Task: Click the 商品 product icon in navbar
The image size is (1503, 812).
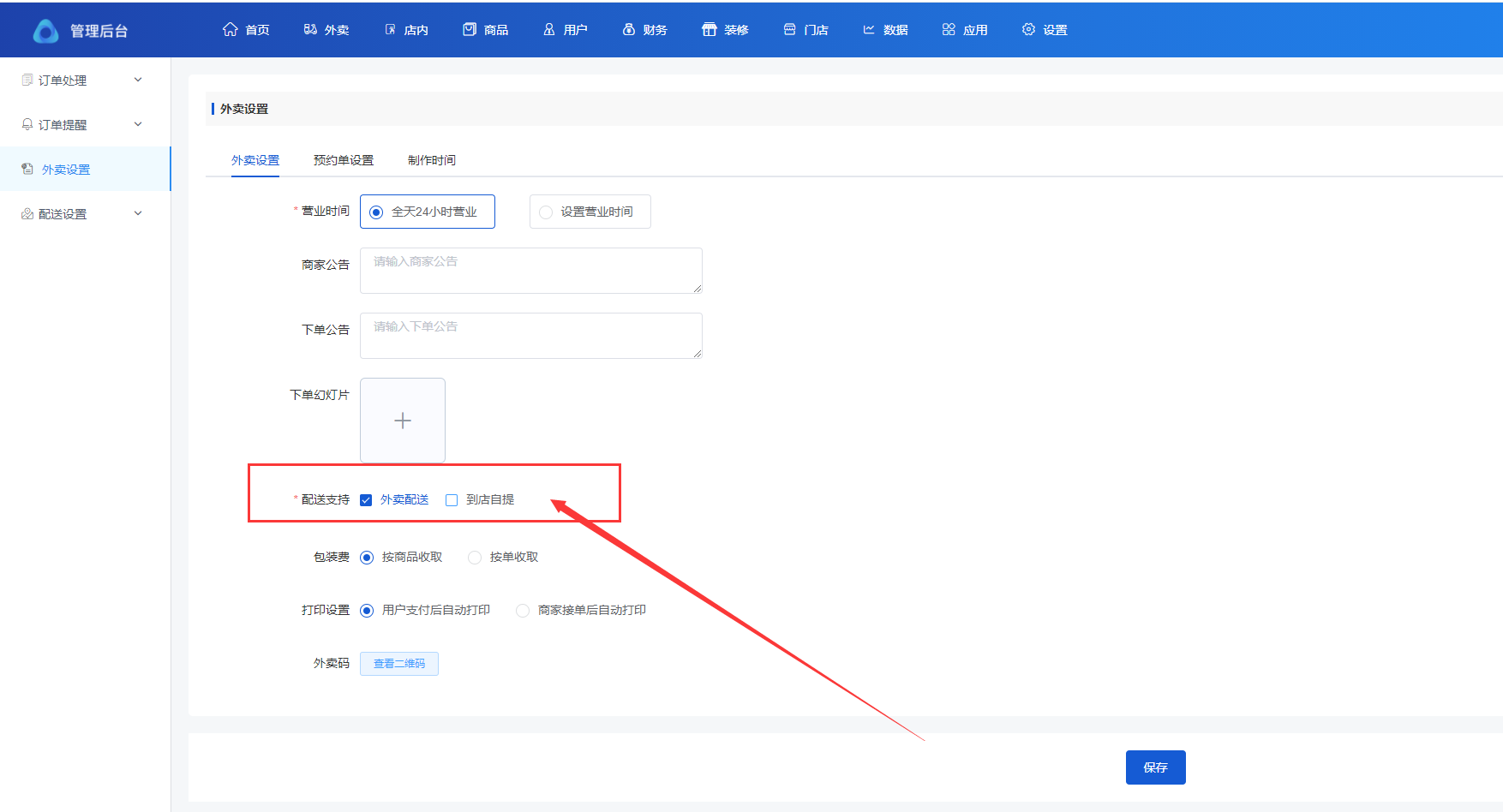Action: coord(470,29)
